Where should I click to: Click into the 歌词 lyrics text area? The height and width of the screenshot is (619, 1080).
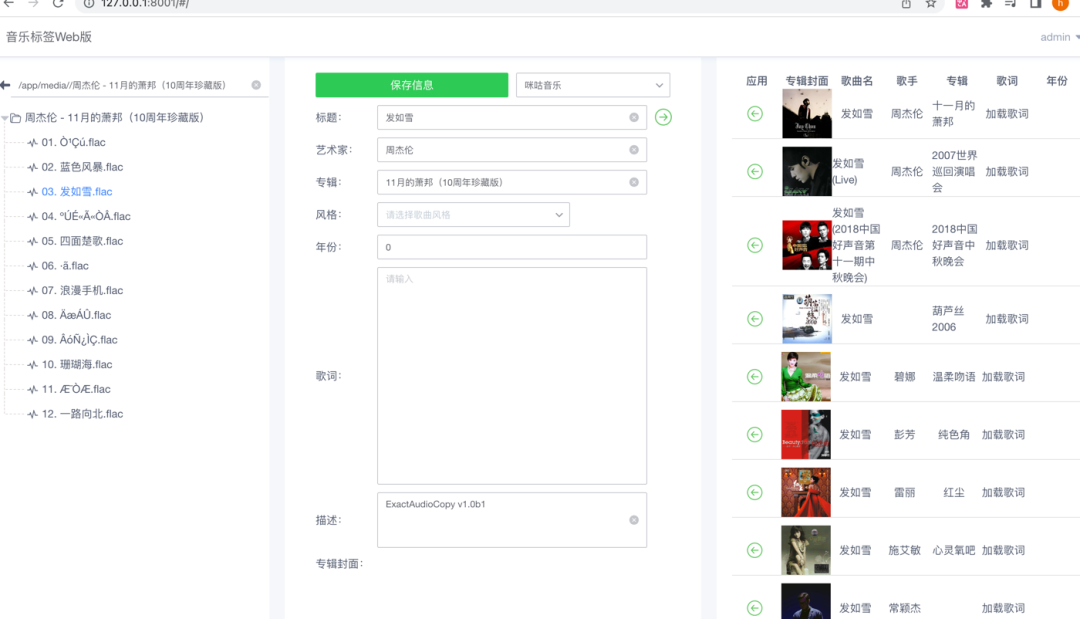512,376
